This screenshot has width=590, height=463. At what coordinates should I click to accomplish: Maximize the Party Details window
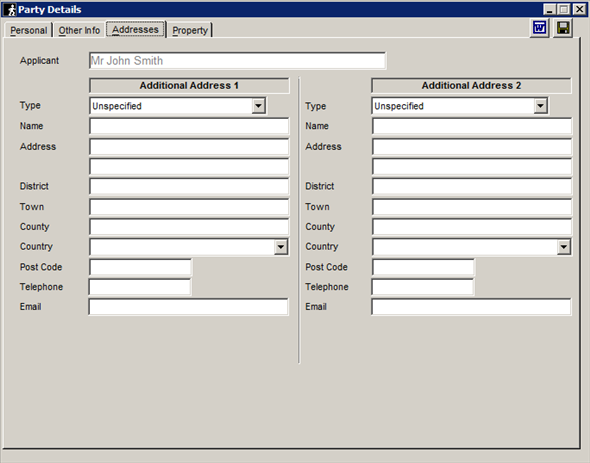564,9
